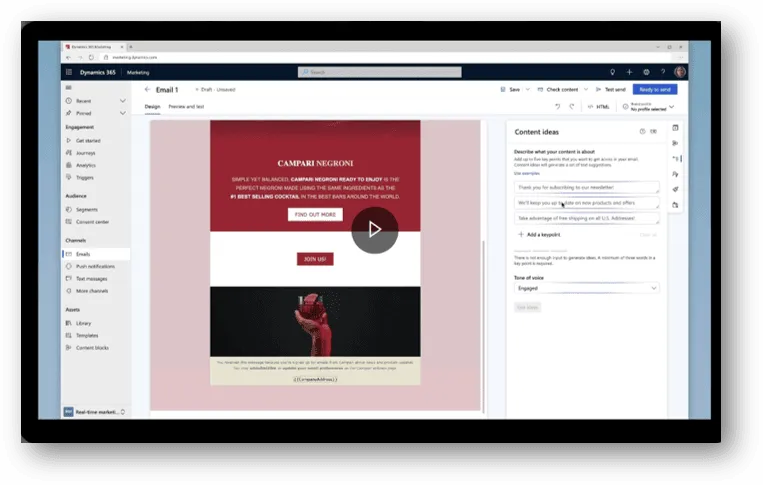Click the lightbulb icon in the header
The width and height of the screenshot is (763, 485).
point(612,72)
